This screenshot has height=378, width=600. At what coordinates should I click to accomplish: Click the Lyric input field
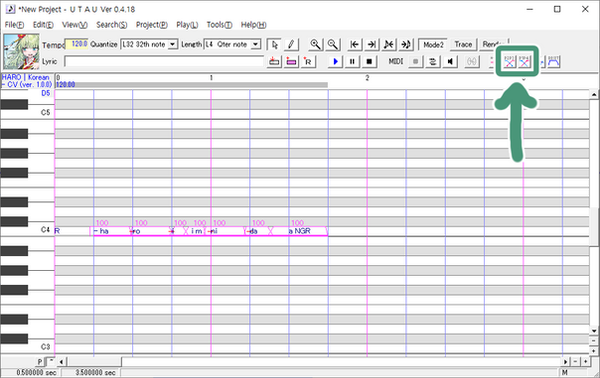(x=164, y=62)
